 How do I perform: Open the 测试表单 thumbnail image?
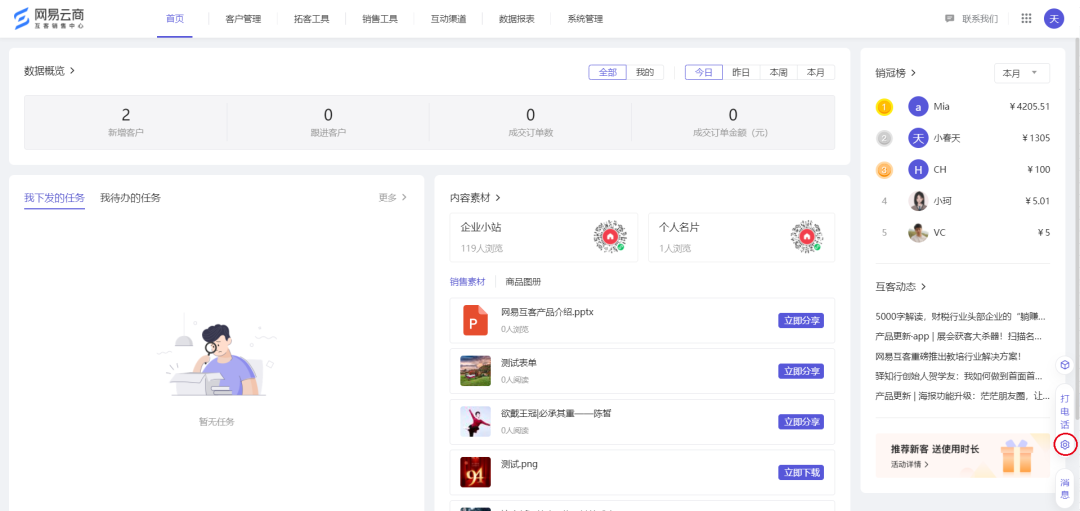point(475,371)
